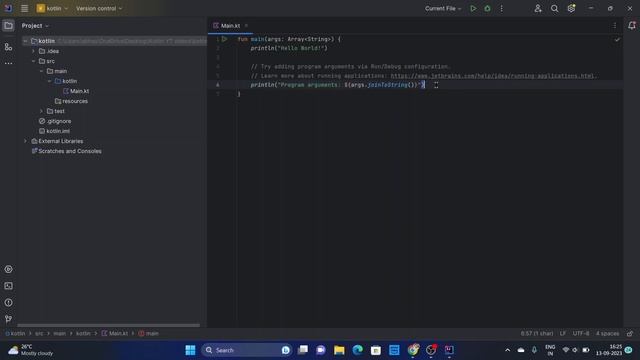Open the kotlin project selector dropdown
640x360 pixels.
53,8
